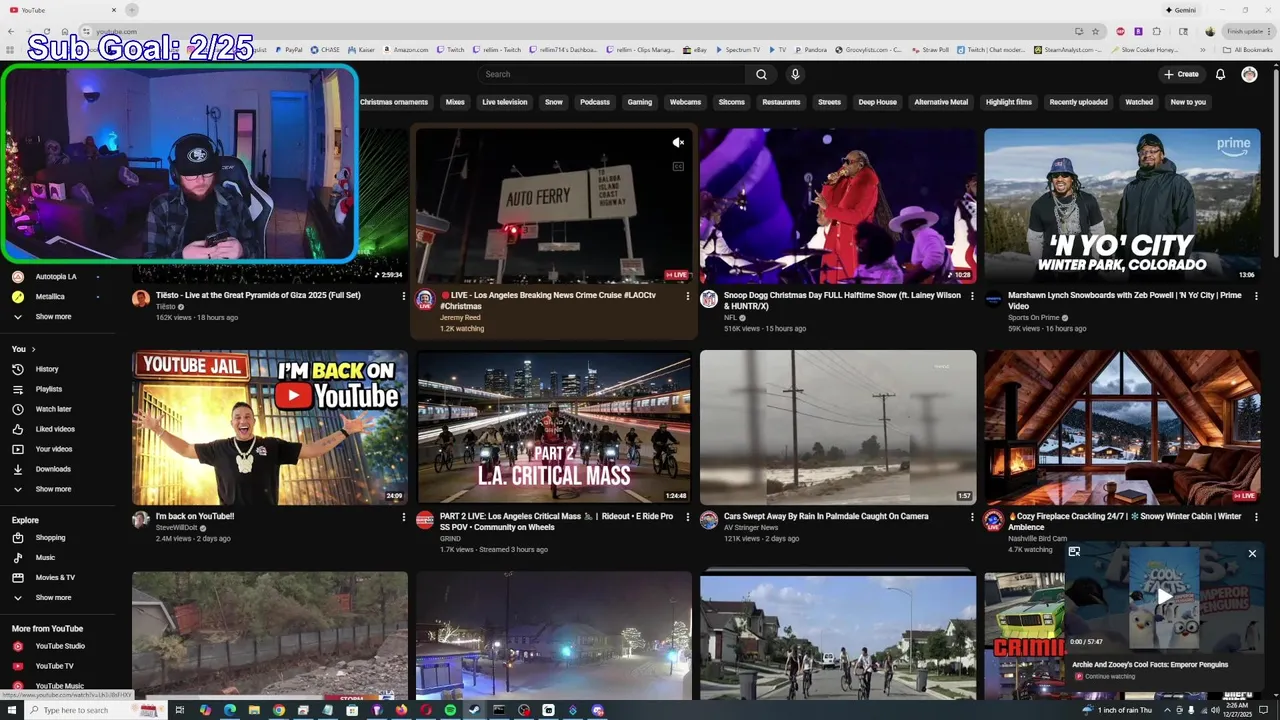Open the AV Stringer News channel link
Screen dimensions: 1280x720
click(752, 528)
